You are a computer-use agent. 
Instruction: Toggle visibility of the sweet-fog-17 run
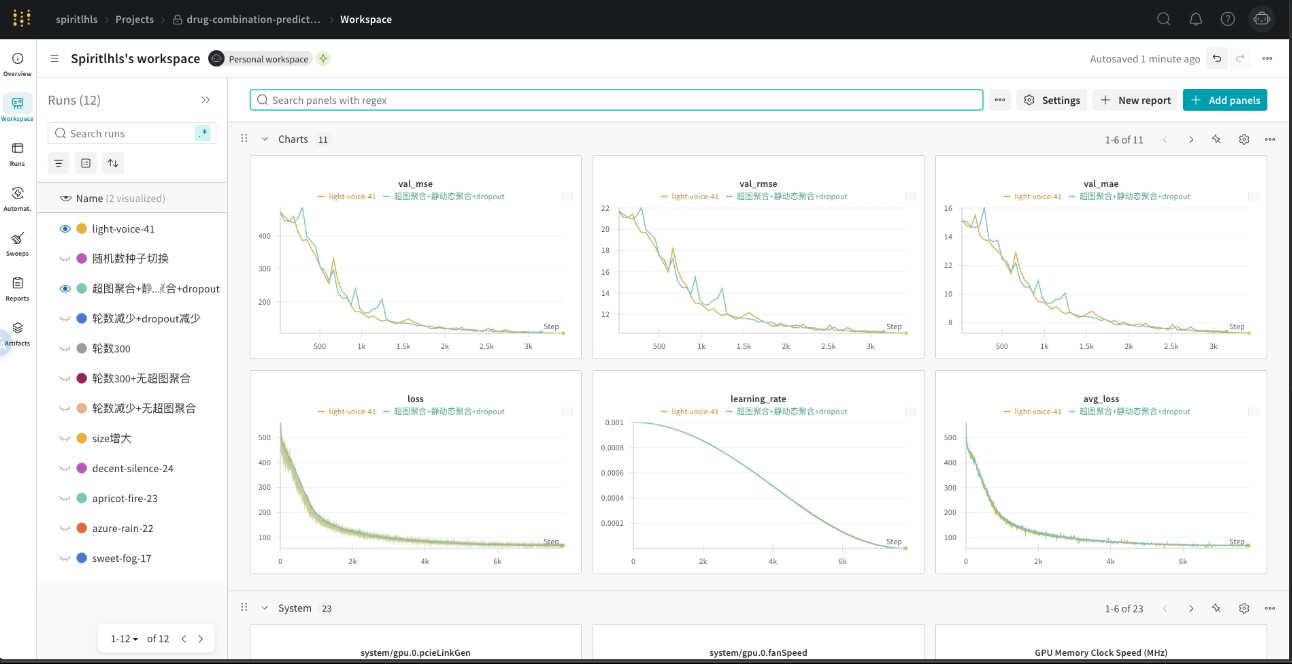[x=65, y=559]
